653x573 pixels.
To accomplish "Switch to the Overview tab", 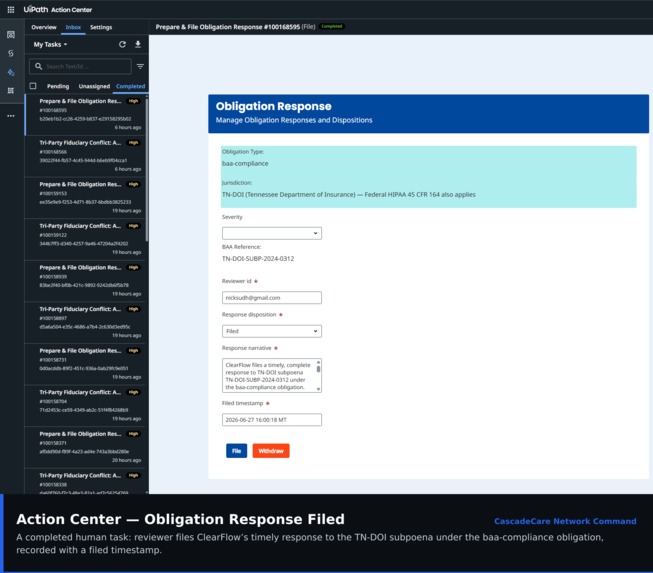I will 44,27.
